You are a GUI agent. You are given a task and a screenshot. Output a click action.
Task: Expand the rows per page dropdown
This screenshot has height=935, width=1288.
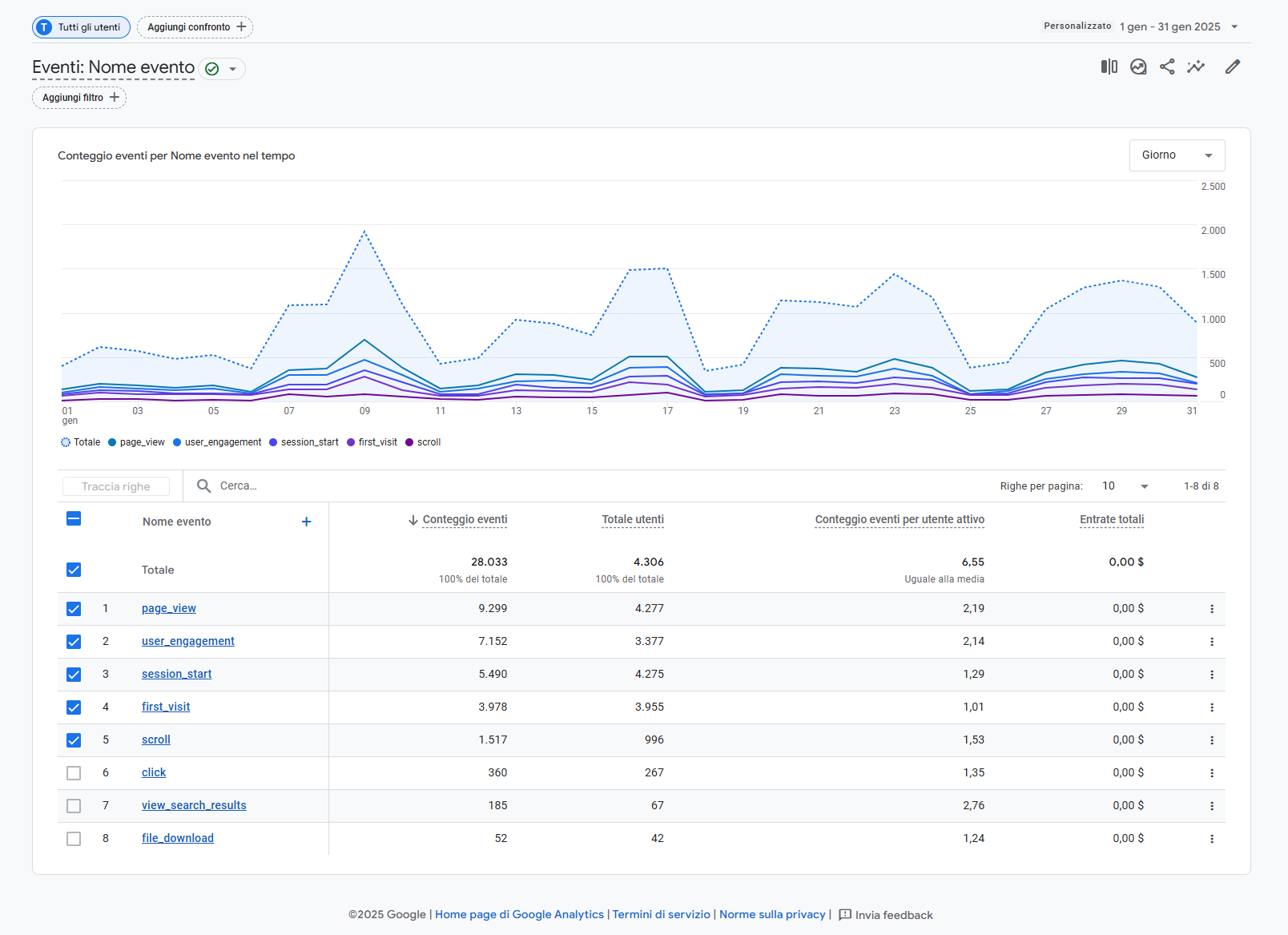point(1125,486)
